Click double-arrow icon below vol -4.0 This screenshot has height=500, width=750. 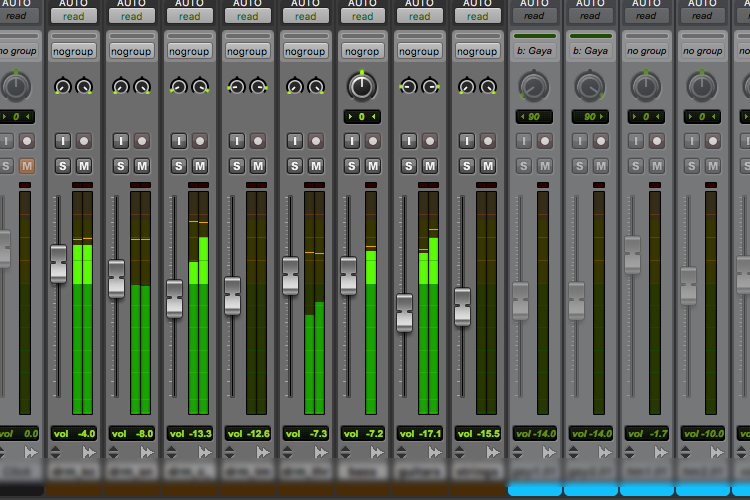89,452
